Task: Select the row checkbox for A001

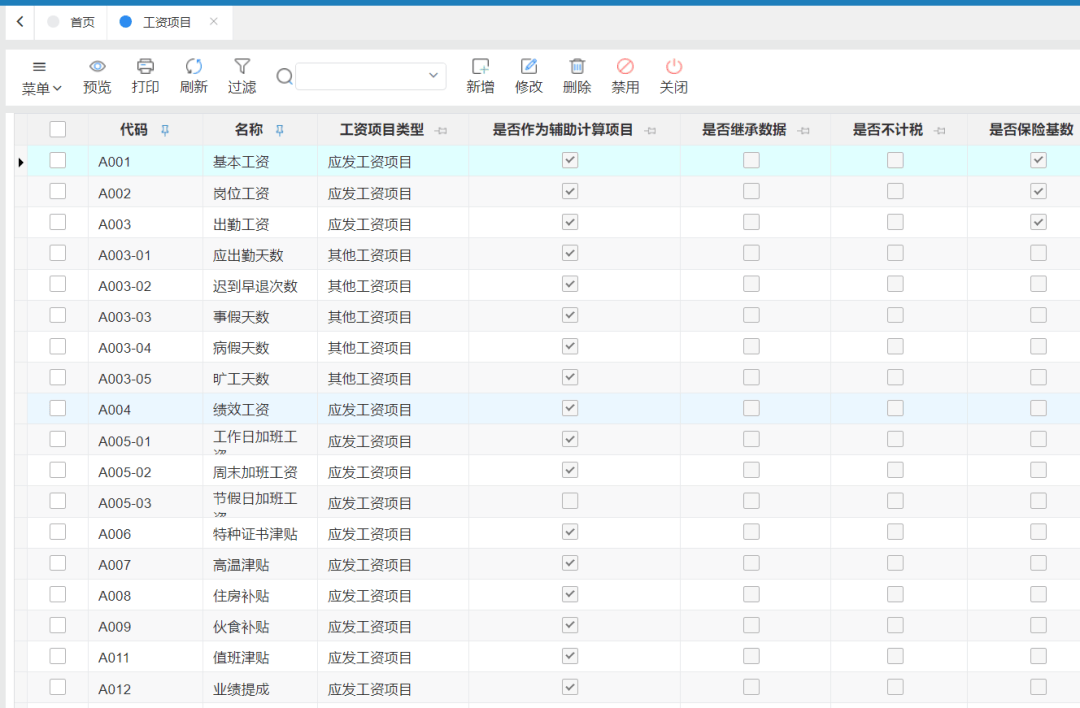Action: click(x=58, y=160)
